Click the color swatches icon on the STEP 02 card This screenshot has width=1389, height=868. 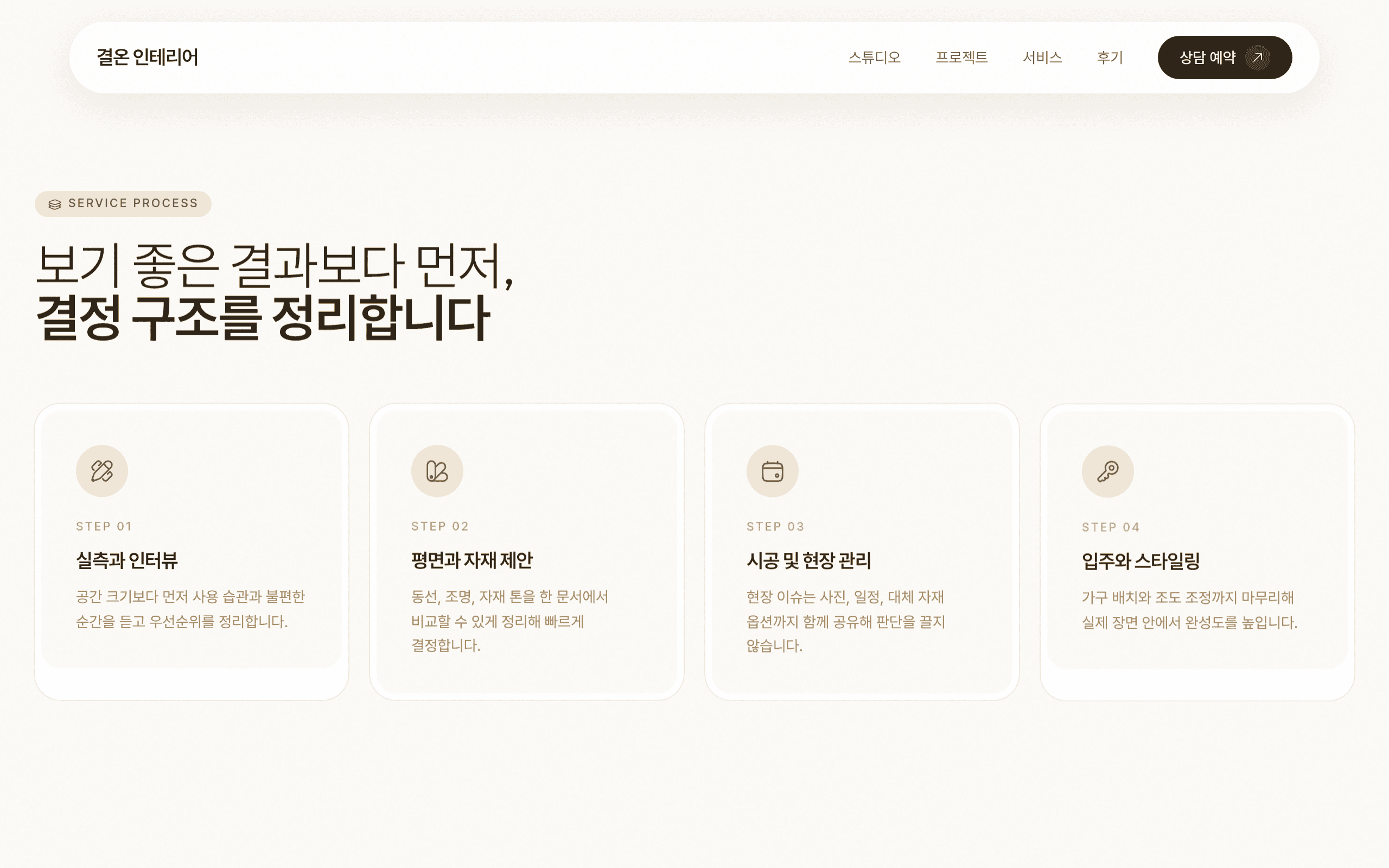437,470
